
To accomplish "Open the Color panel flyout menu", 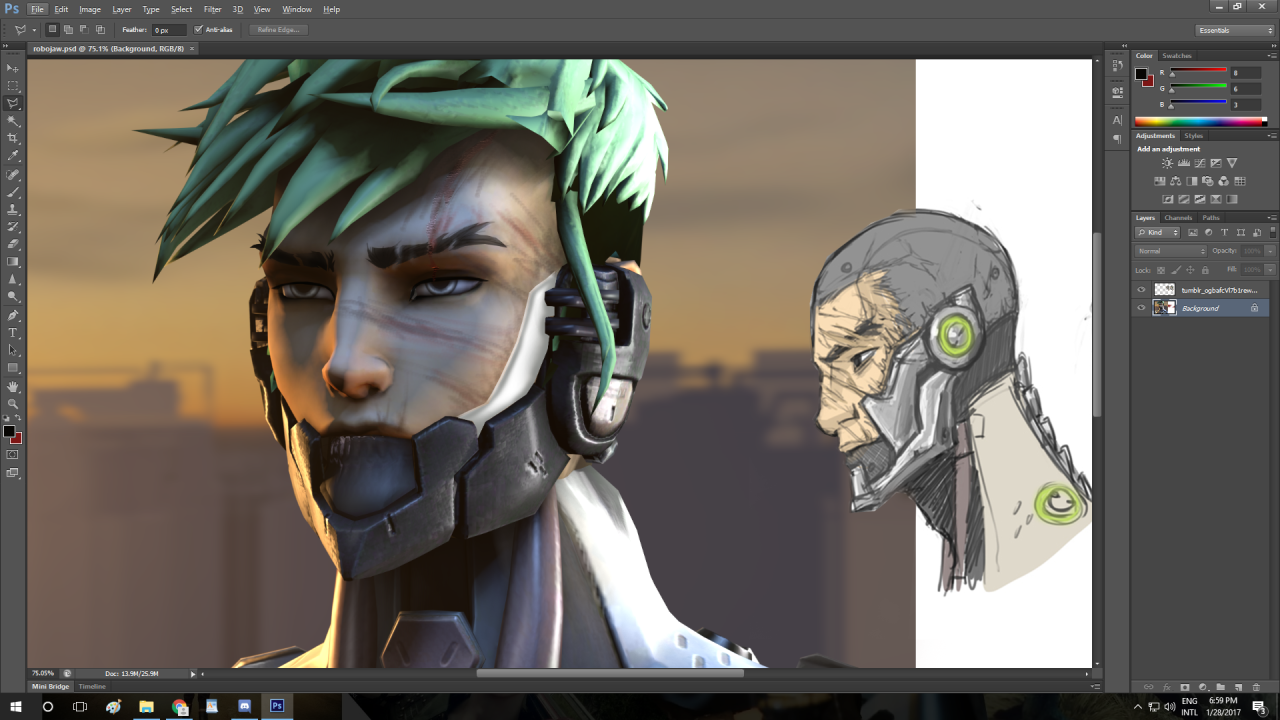I will (x=1271, y=56).
